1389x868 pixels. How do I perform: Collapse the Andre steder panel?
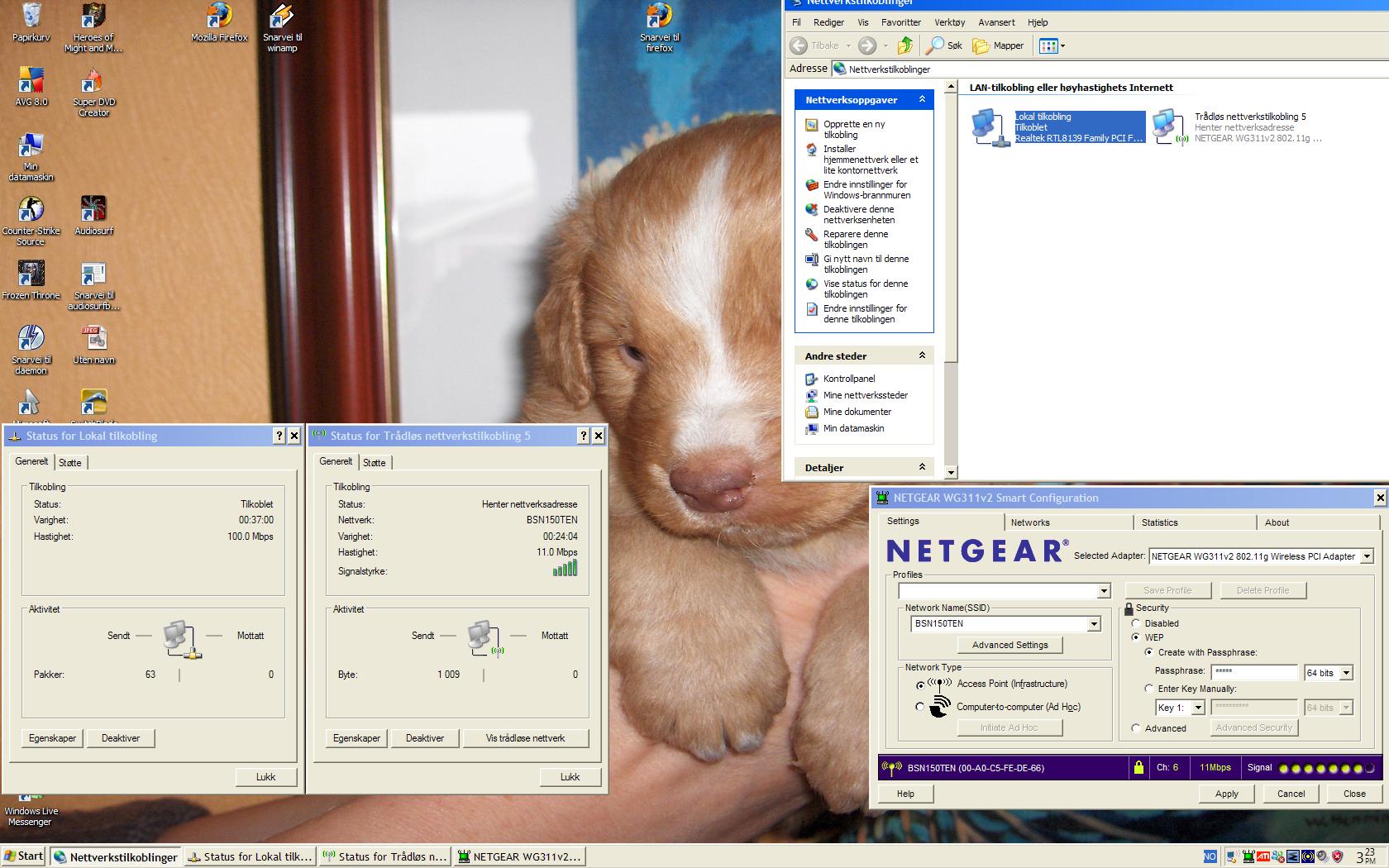click(x=922, y=355)
